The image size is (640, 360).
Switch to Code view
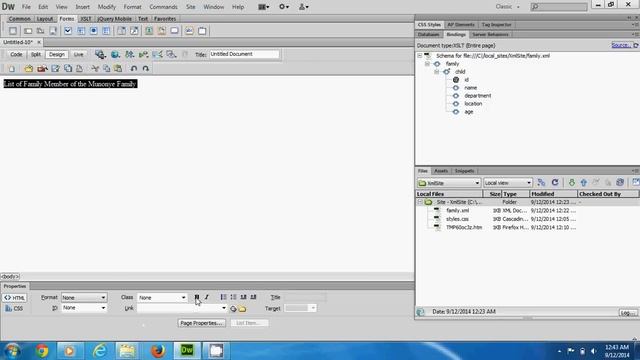16,54
